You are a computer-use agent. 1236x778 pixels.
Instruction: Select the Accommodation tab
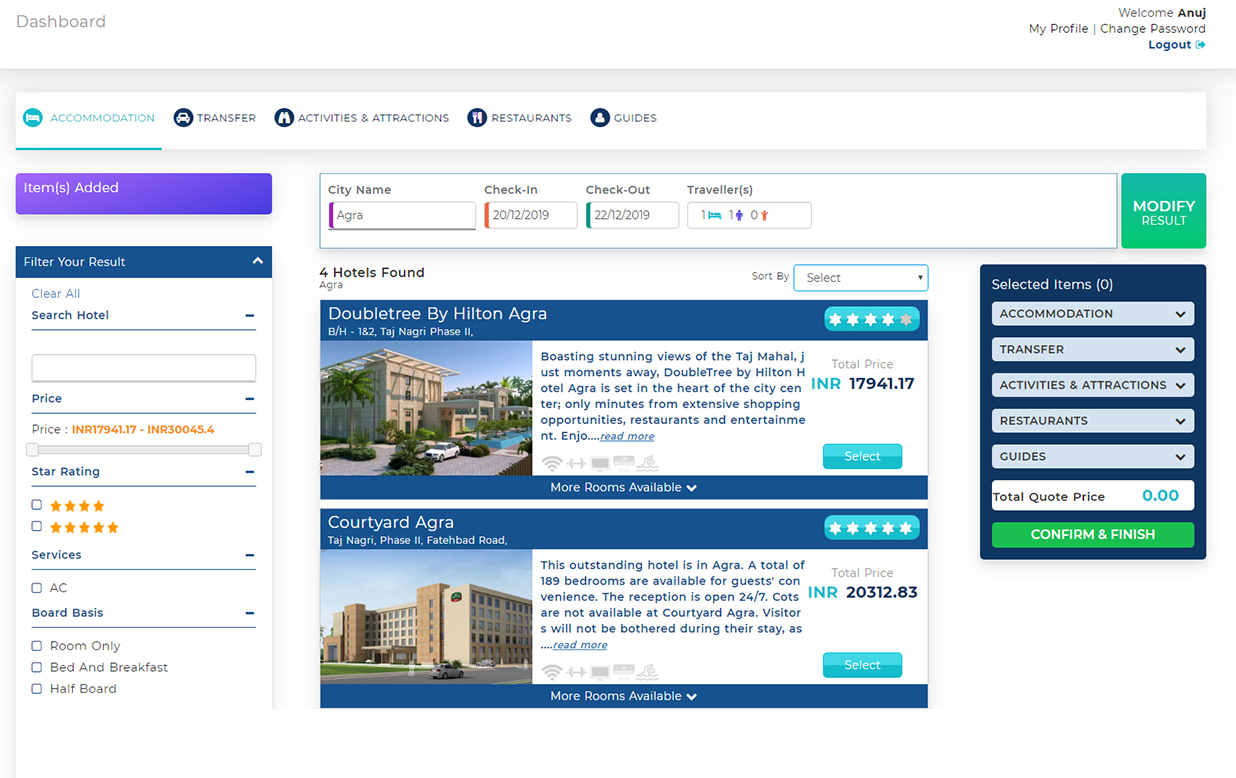89,118
